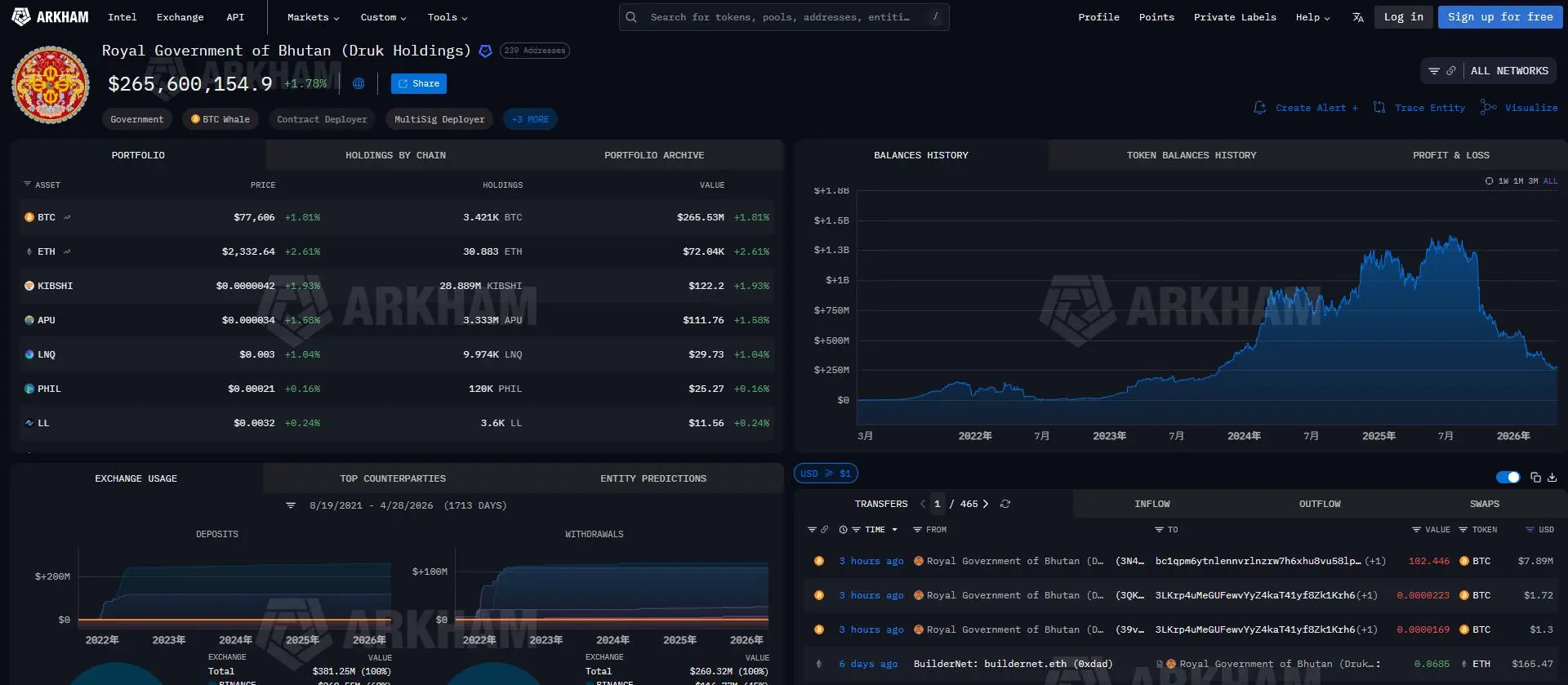
Task: Click the TO column filter icon
Action: (1159, 530)
